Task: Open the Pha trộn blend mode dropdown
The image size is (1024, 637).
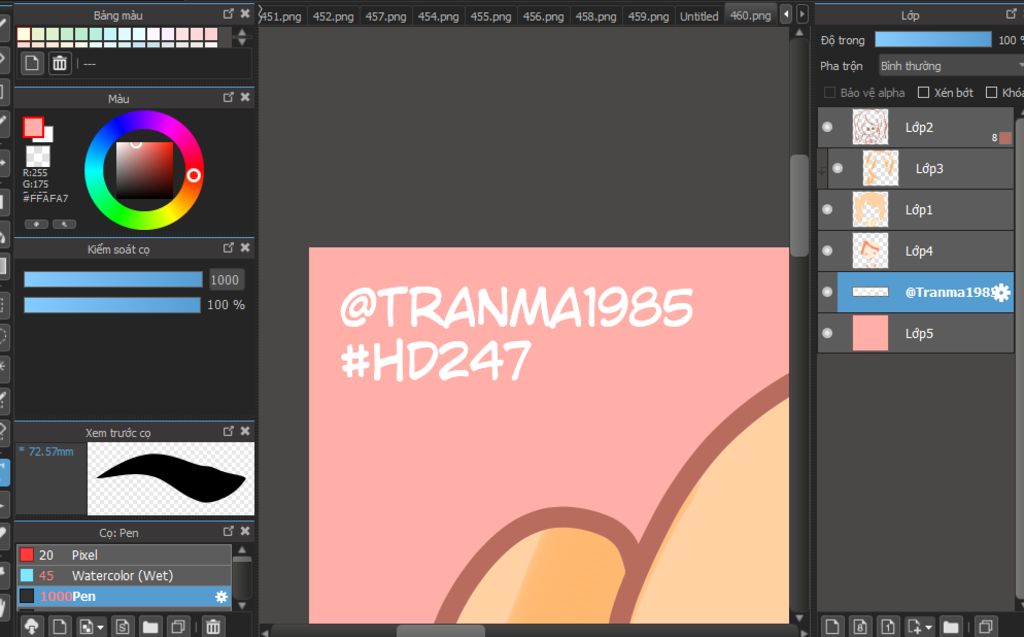Action: (x=952, y=65)
